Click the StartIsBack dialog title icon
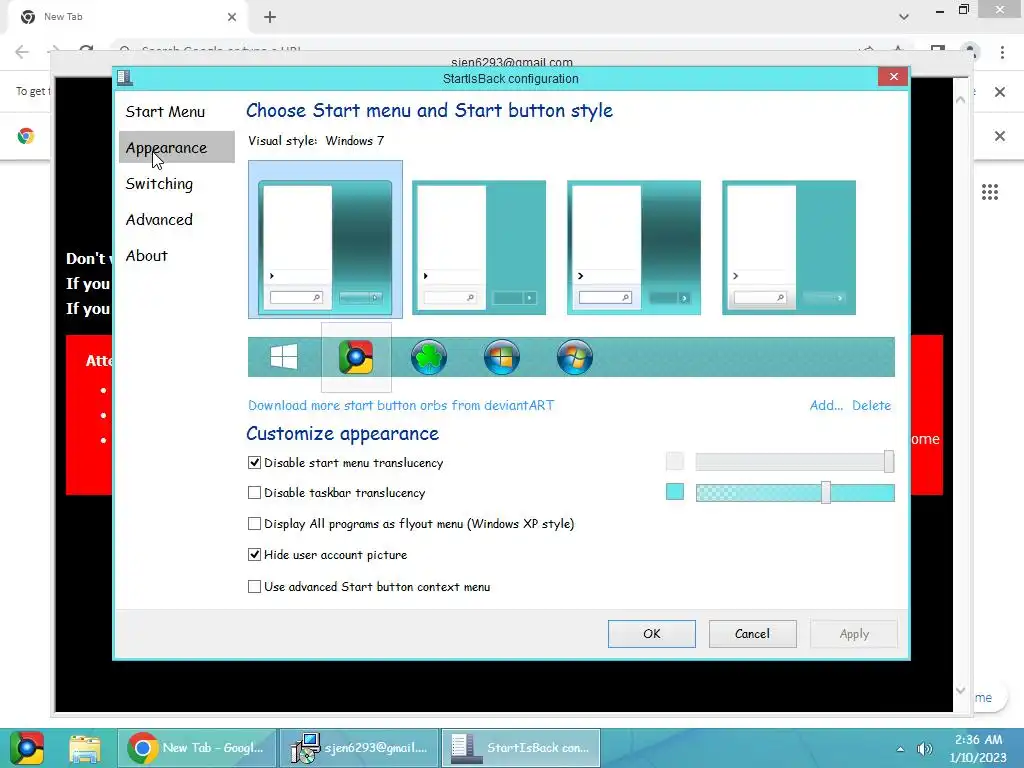This screenshot has height=768, width=1024. pyautogui.click(x=125, y=78)
